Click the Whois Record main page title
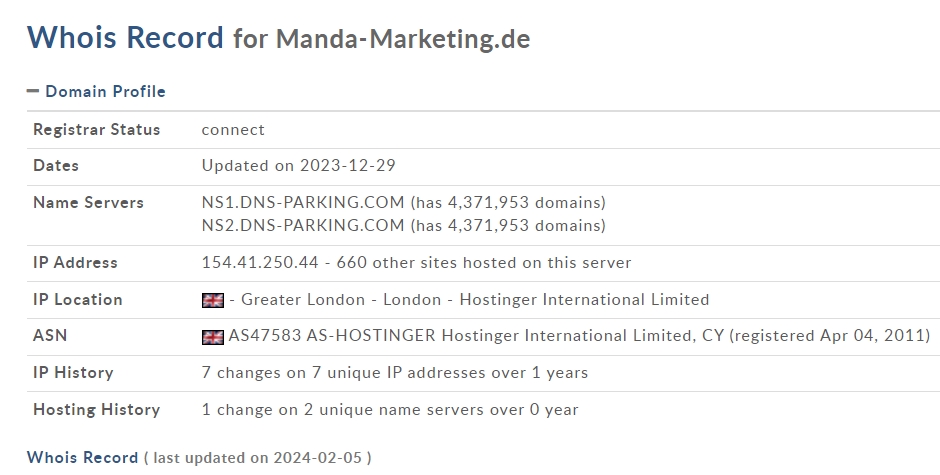 click(x=125, y=37)
